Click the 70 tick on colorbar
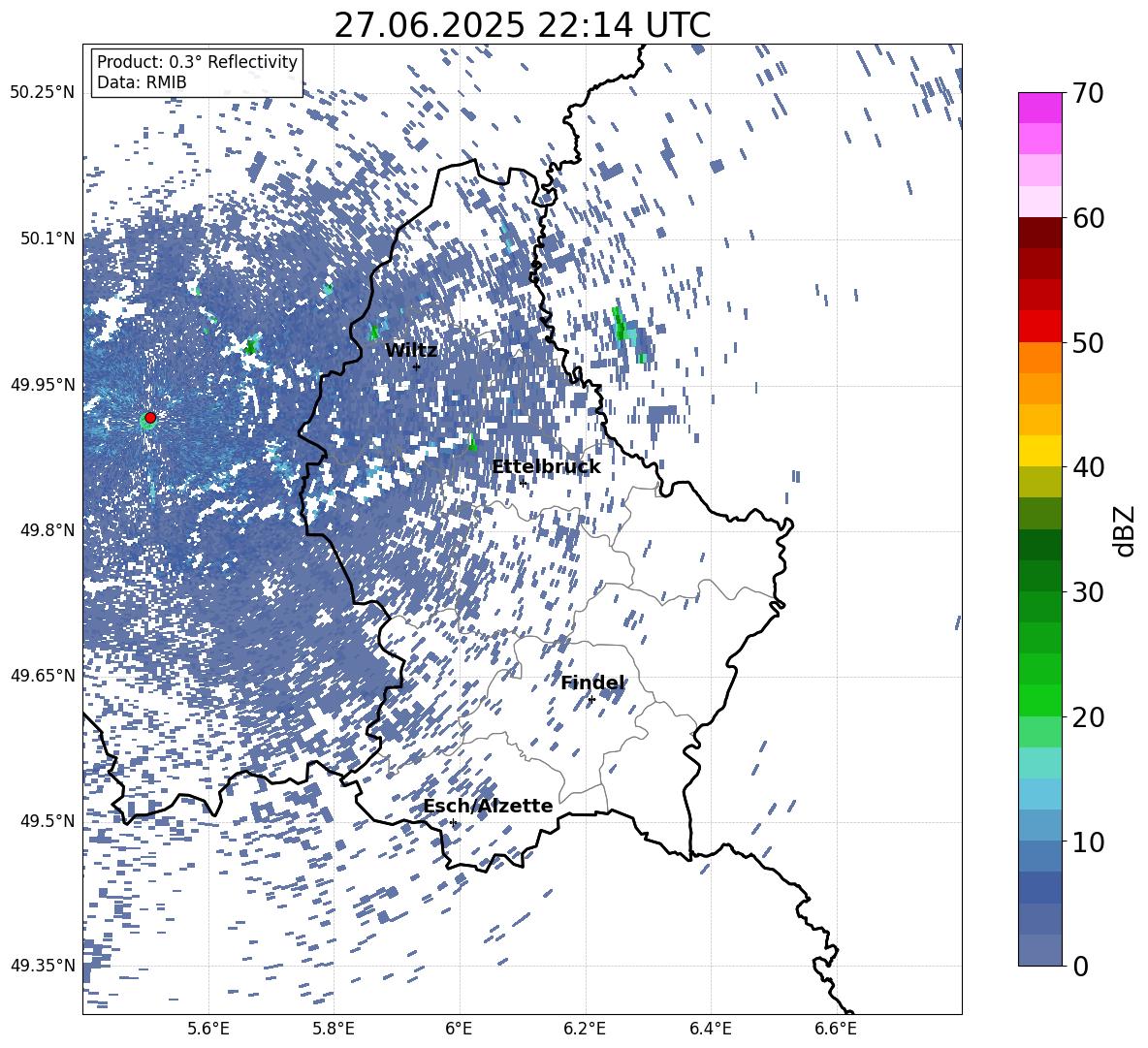Screen dimensions: 1148x1048 coord(1087,94)
